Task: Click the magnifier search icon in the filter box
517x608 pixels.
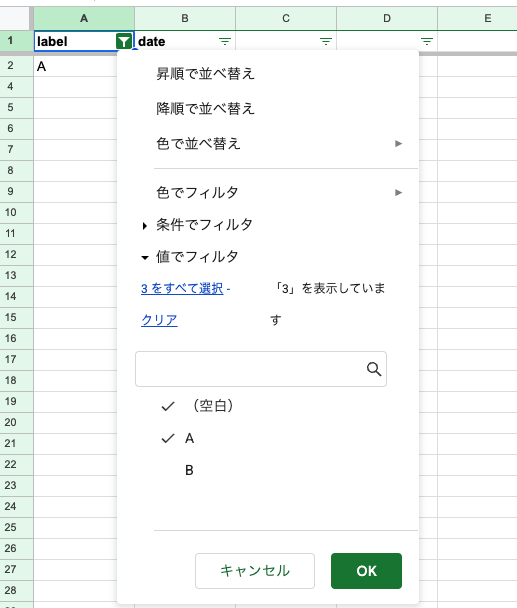Action: coord(374,369)
